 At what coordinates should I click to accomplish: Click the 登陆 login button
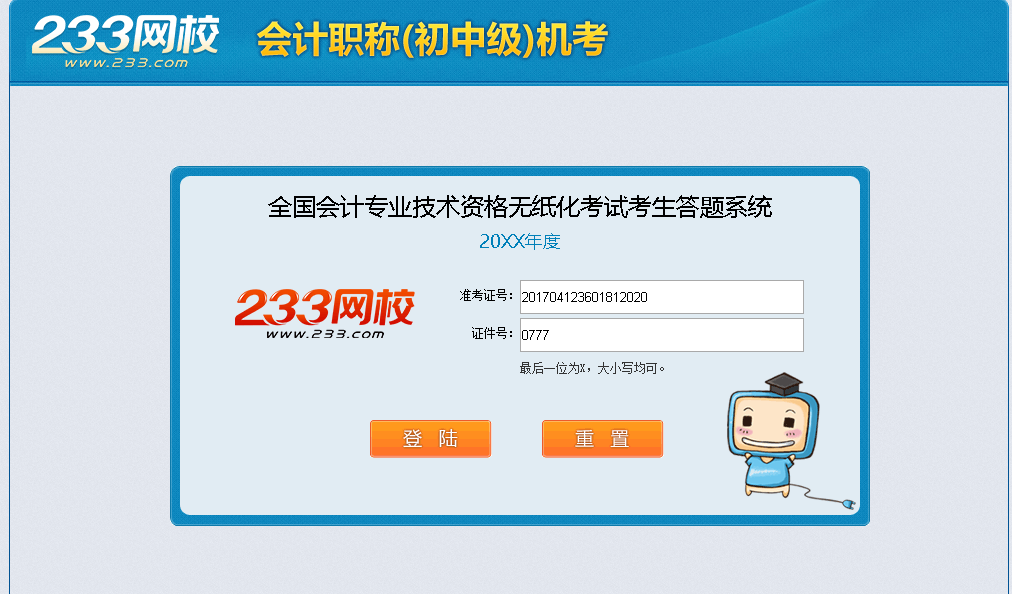[430, 438]
